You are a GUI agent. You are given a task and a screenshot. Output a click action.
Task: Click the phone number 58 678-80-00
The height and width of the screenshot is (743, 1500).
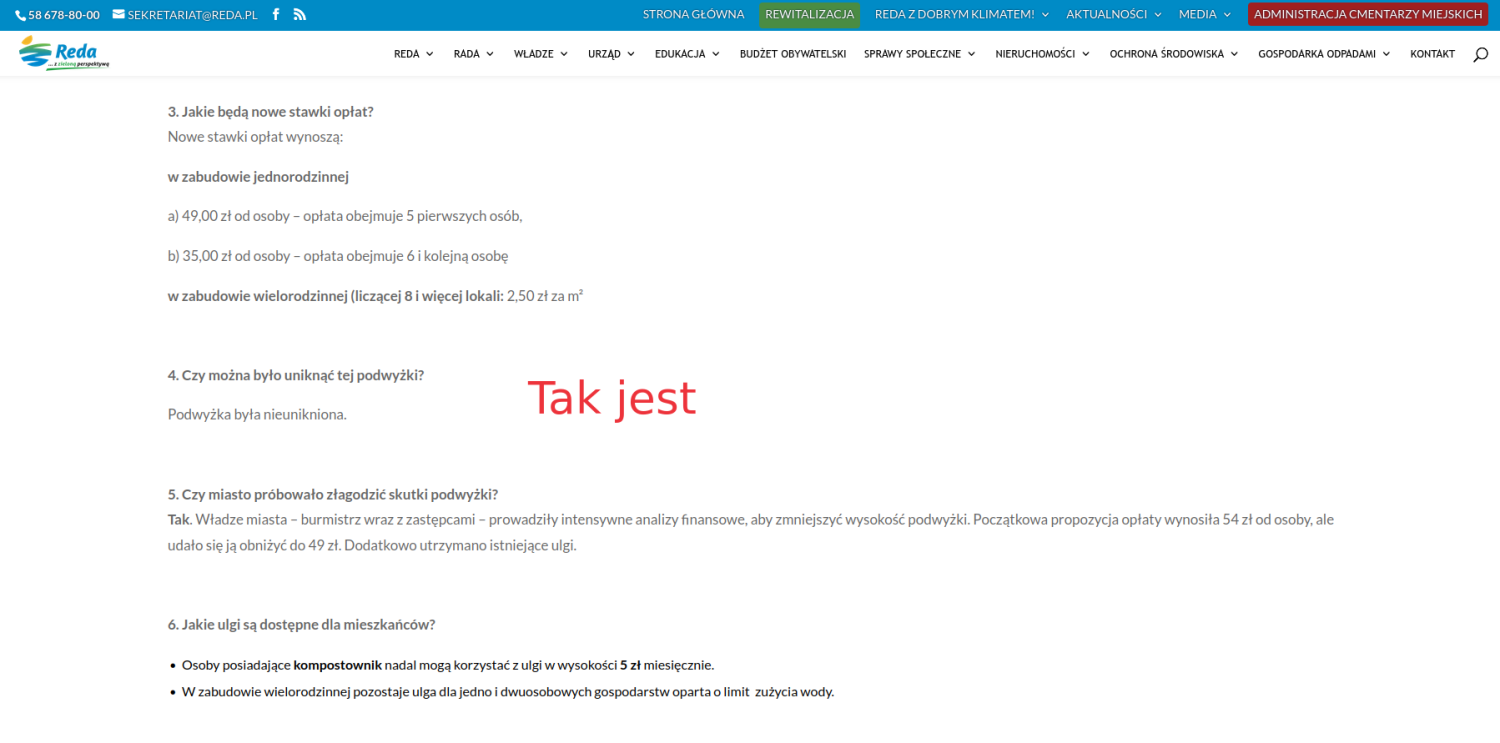click(x=58, y=15)
